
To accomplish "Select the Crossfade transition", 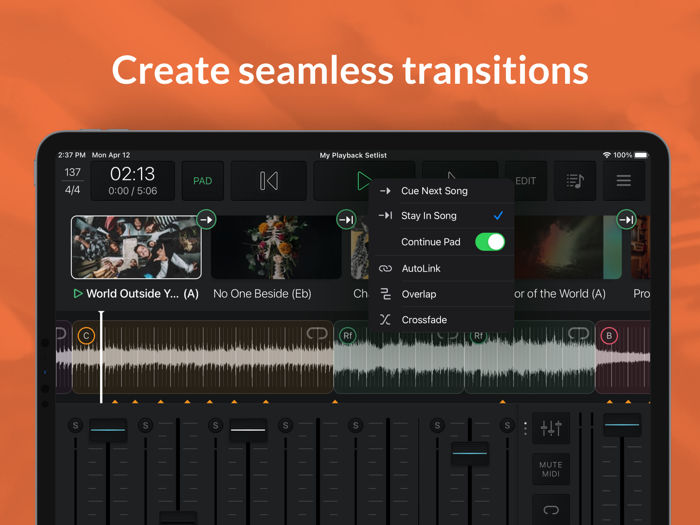I will [x=442, y=320].
